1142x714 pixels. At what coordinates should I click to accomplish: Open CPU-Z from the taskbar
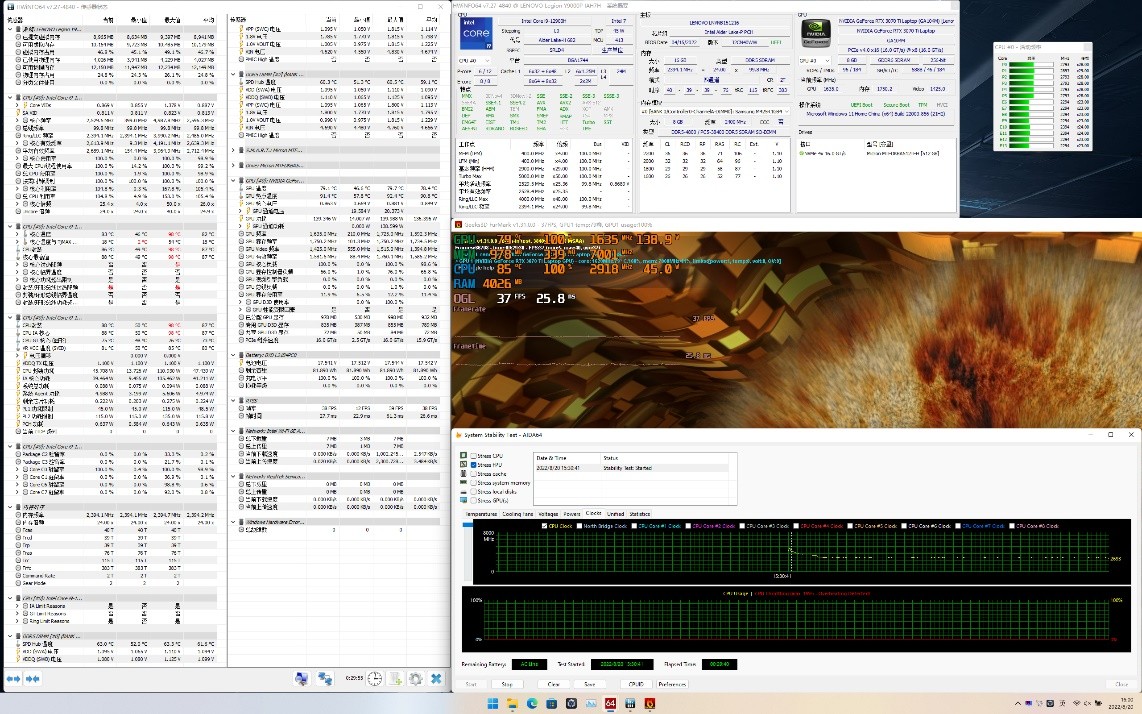tap(630, 703)
